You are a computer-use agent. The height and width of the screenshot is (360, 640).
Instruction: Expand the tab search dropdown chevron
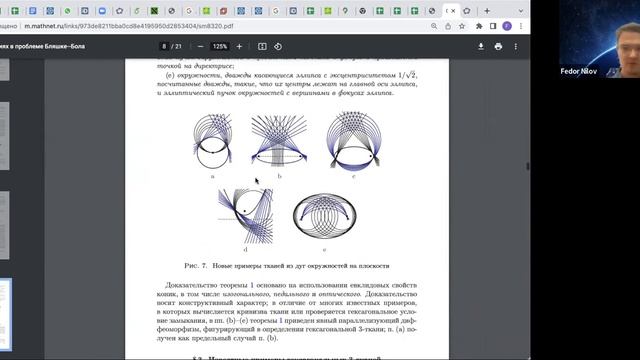tap(520, 11)
